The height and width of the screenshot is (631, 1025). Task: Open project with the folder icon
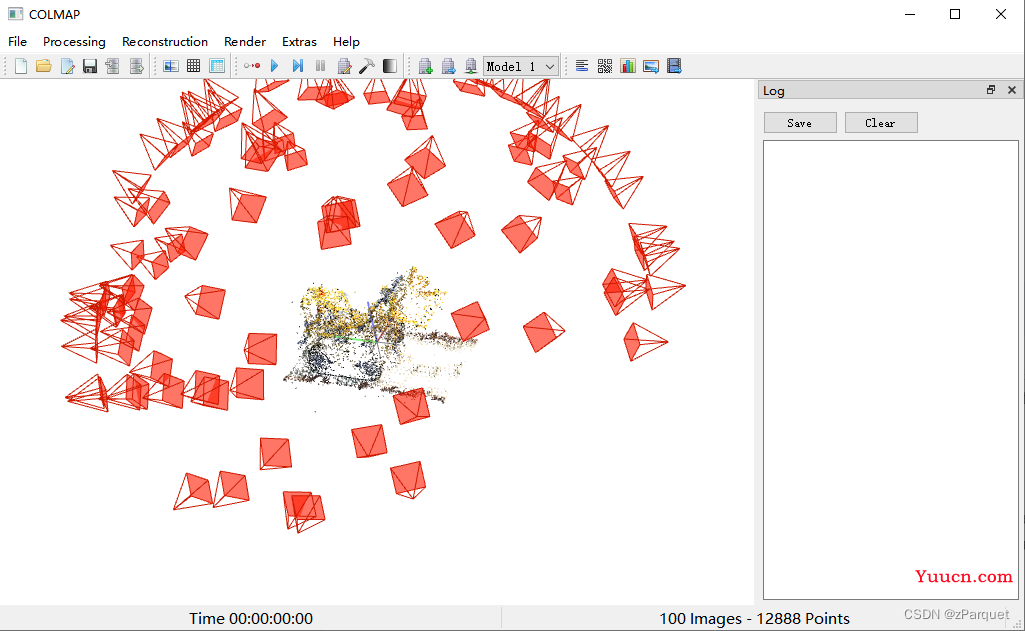[x=44, y=66]
